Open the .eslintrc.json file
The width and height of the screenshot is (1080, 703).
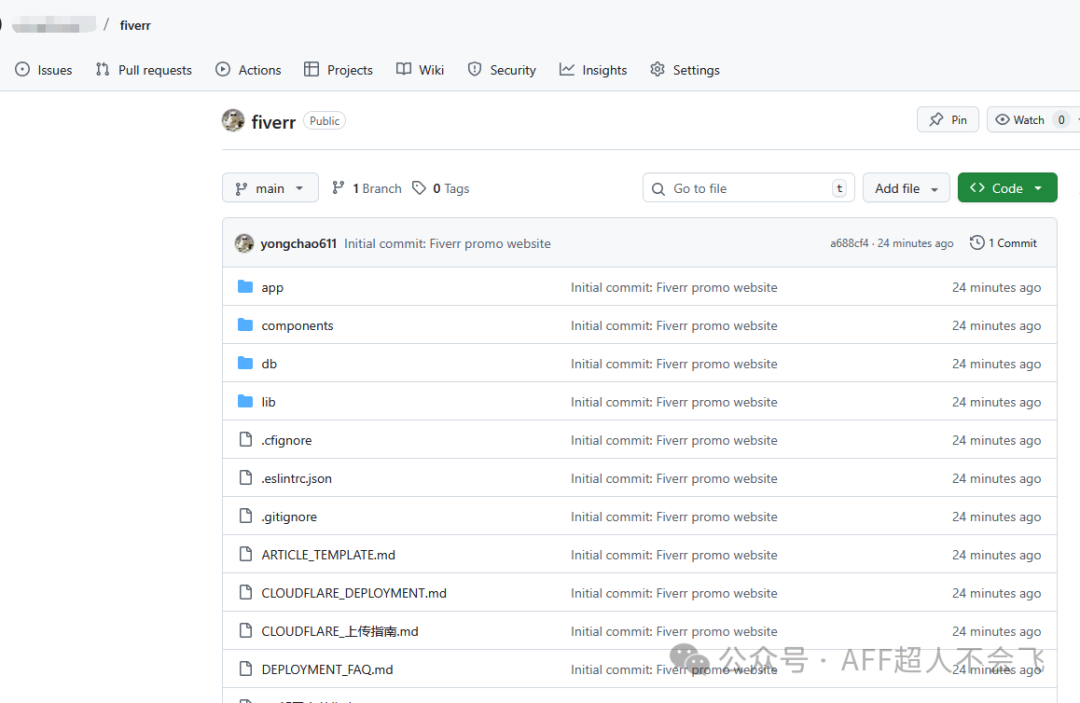coord(296,479)
